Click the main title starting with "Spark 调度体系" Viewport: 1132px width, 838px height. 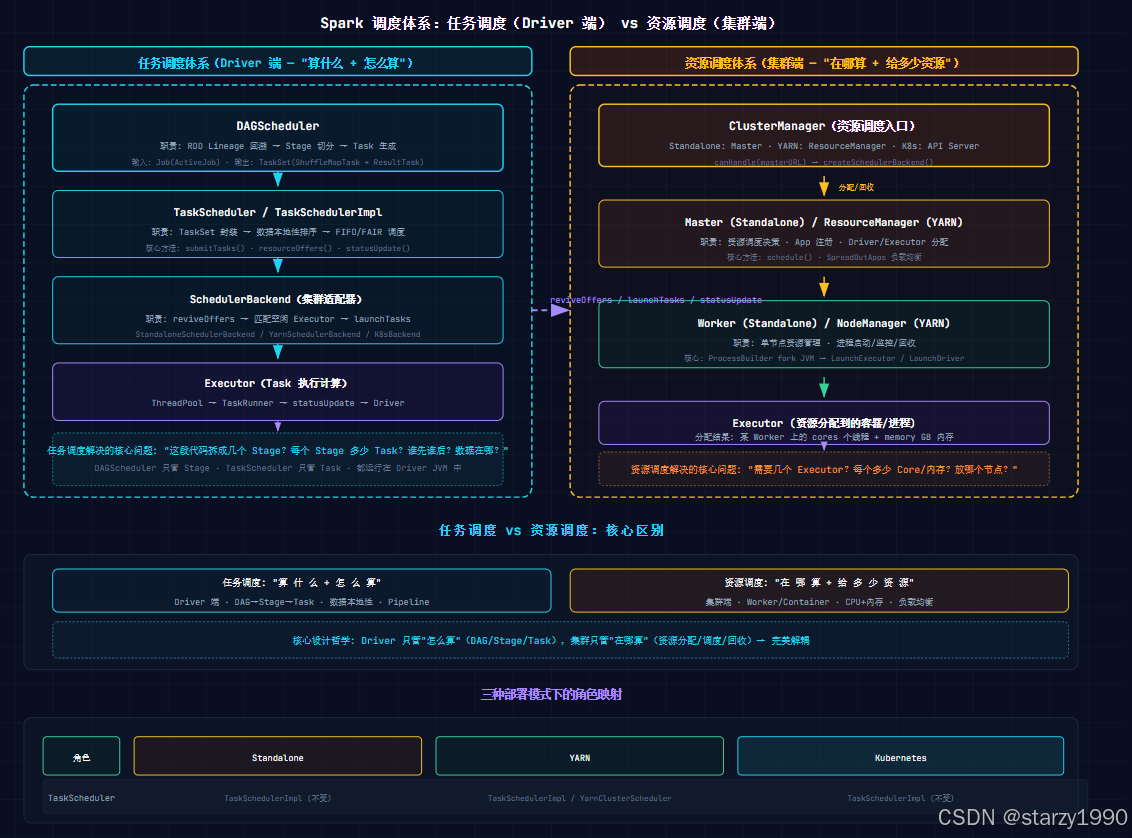pyautogui.click(x=547, y=23)
